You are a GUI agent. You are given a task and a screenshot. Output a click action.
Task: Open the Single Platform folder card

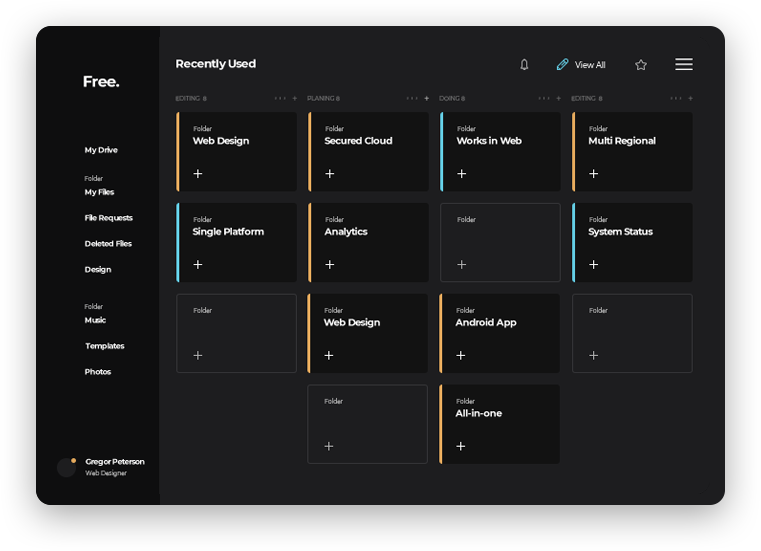pos(237,242)
